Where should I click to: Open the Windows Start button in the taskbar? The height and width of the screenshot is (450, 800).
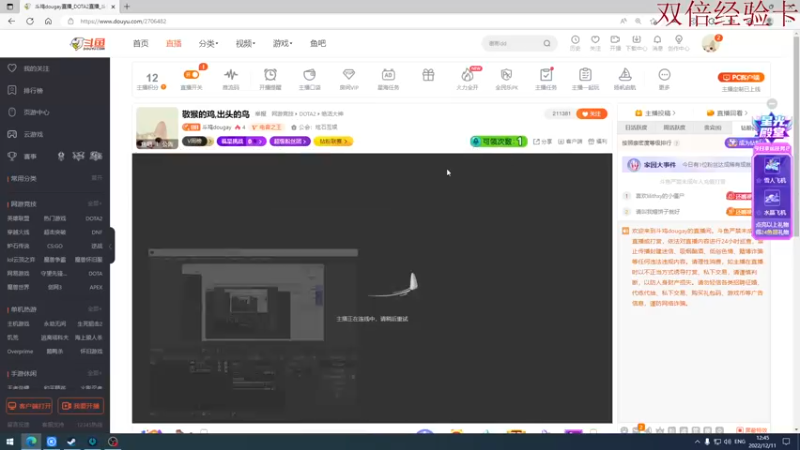coord(10,441)
